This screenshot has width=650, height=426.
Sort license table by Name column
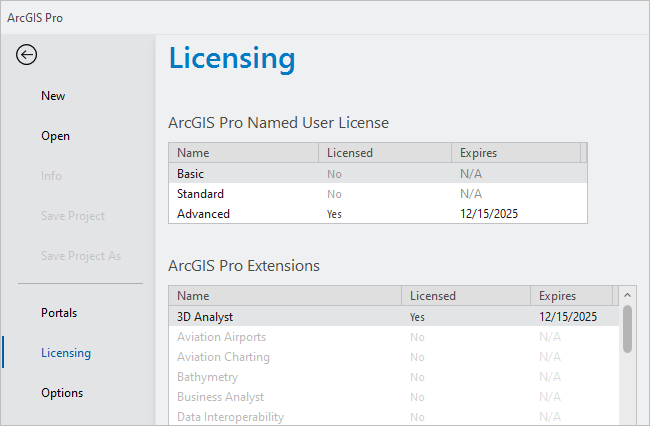coord(244,153)
